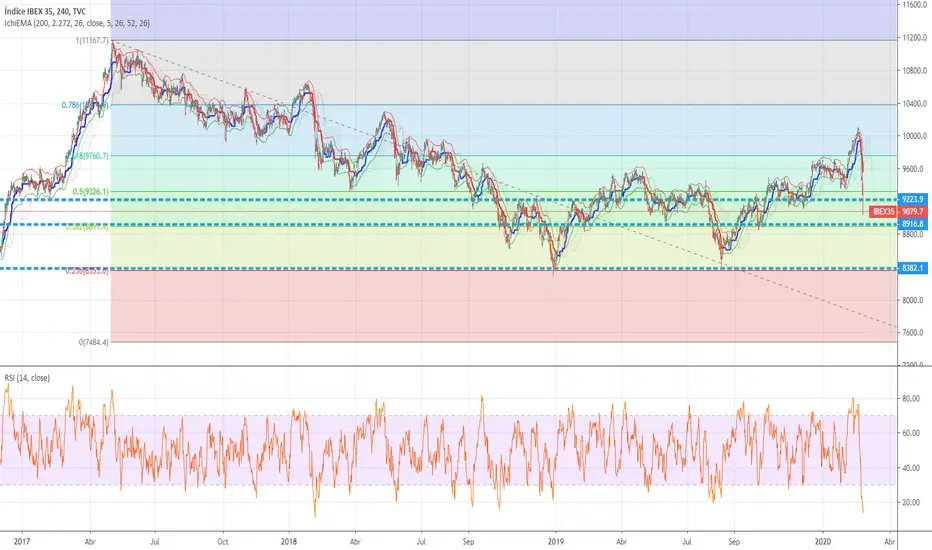
Task: Click the 10000.0 price axis label
Action: click(914, 136)
